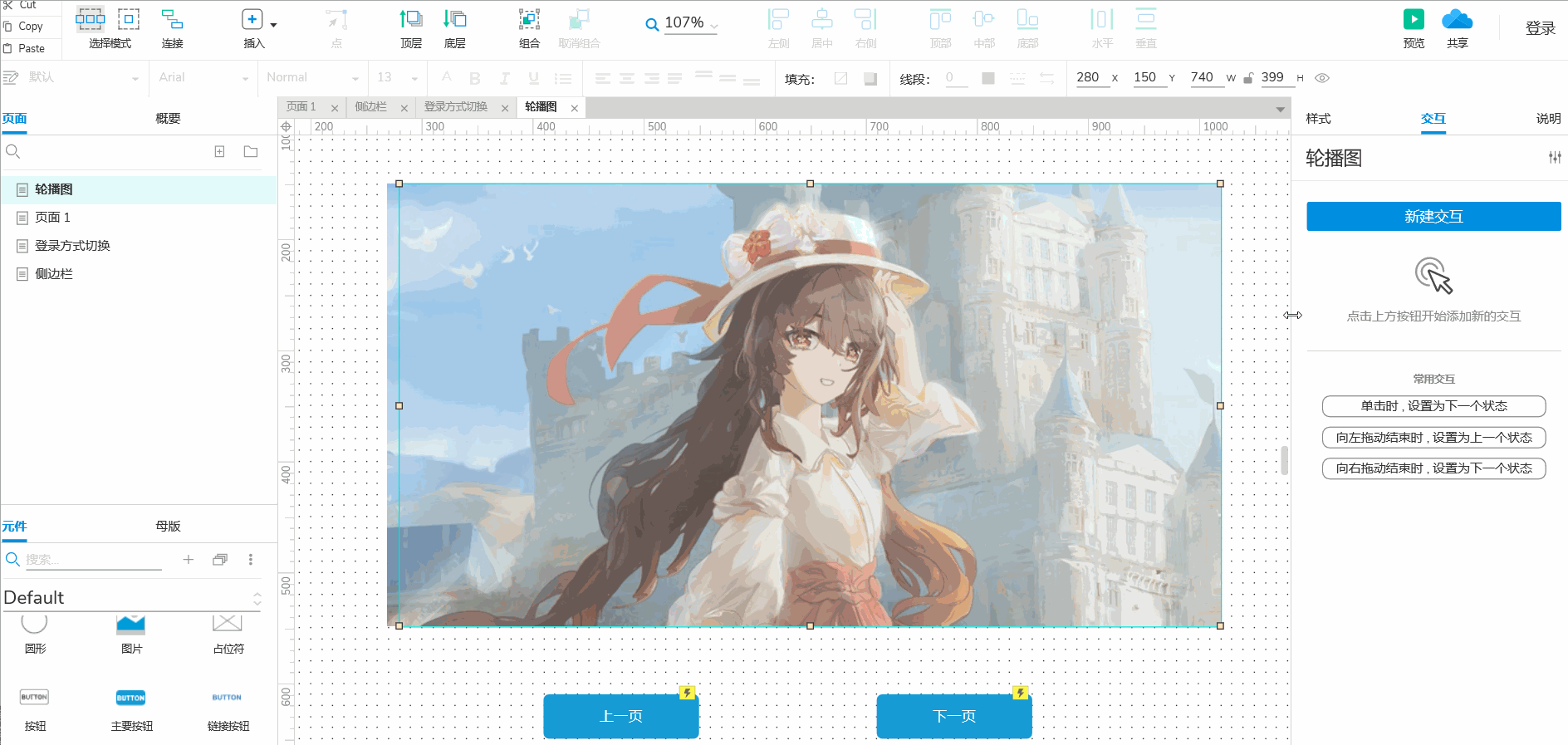Send selection to back with 底层
Viewport: 1568px width, 745px height.
point(455,19)
